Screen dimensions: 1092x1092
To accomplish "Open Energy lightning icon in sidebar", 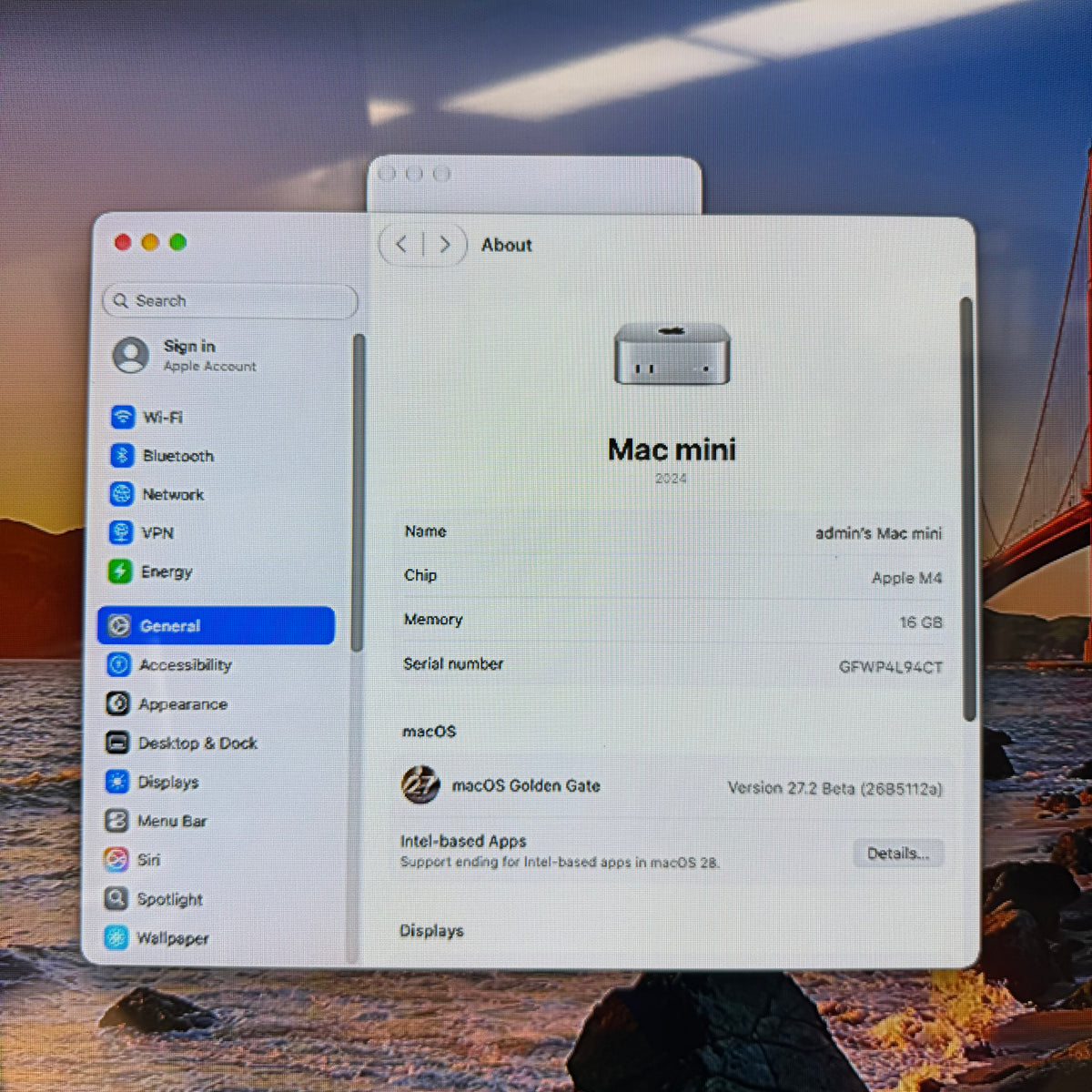I will click(x=120, y=571).
